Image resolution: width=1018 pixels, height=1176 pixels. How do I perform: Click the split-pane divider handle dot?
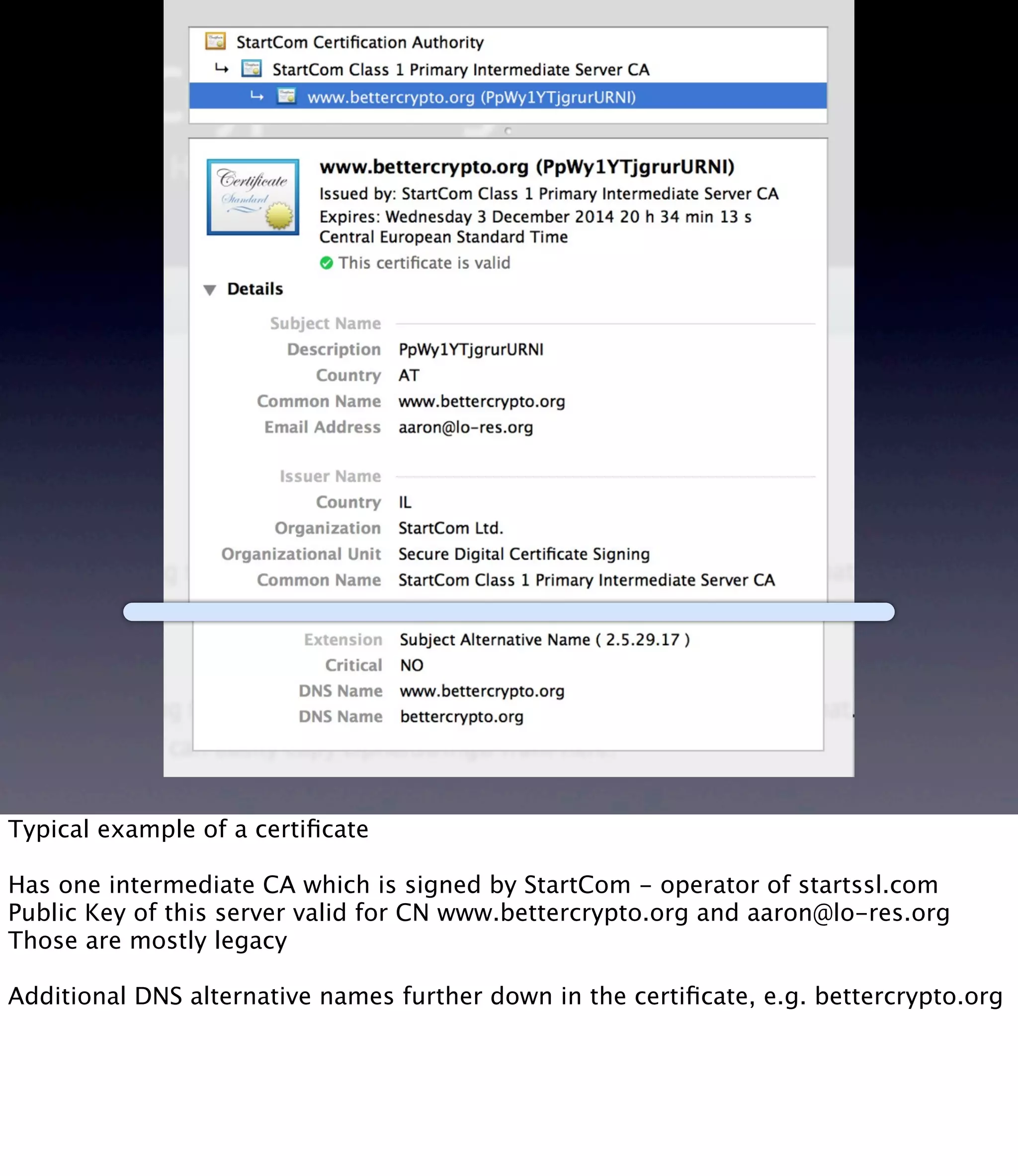508,131
